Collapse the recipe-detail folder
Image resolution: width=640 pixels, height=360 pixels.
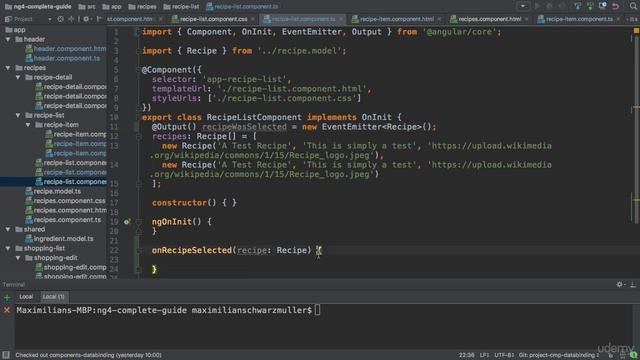click(x=18, y=78)
